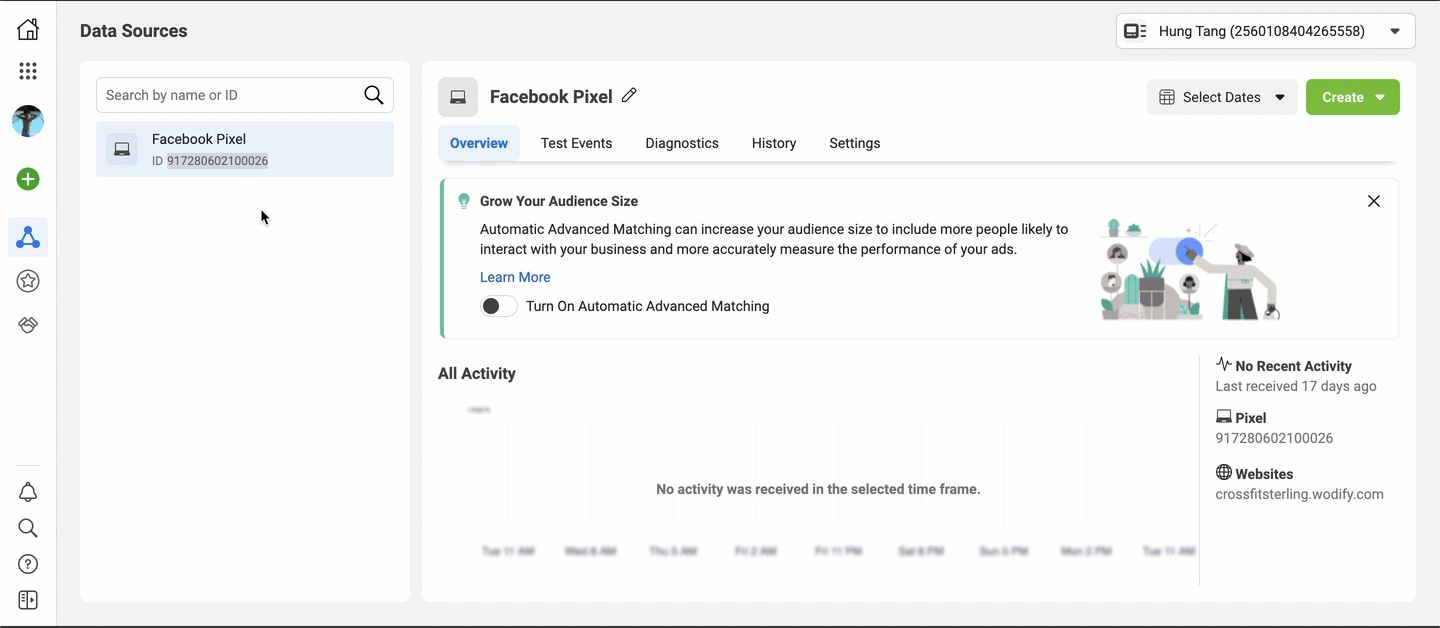The image size is (1440, 628).
Task: Open the Diagnostics tab
Action: pyautogui.click(x=682, y=143)
